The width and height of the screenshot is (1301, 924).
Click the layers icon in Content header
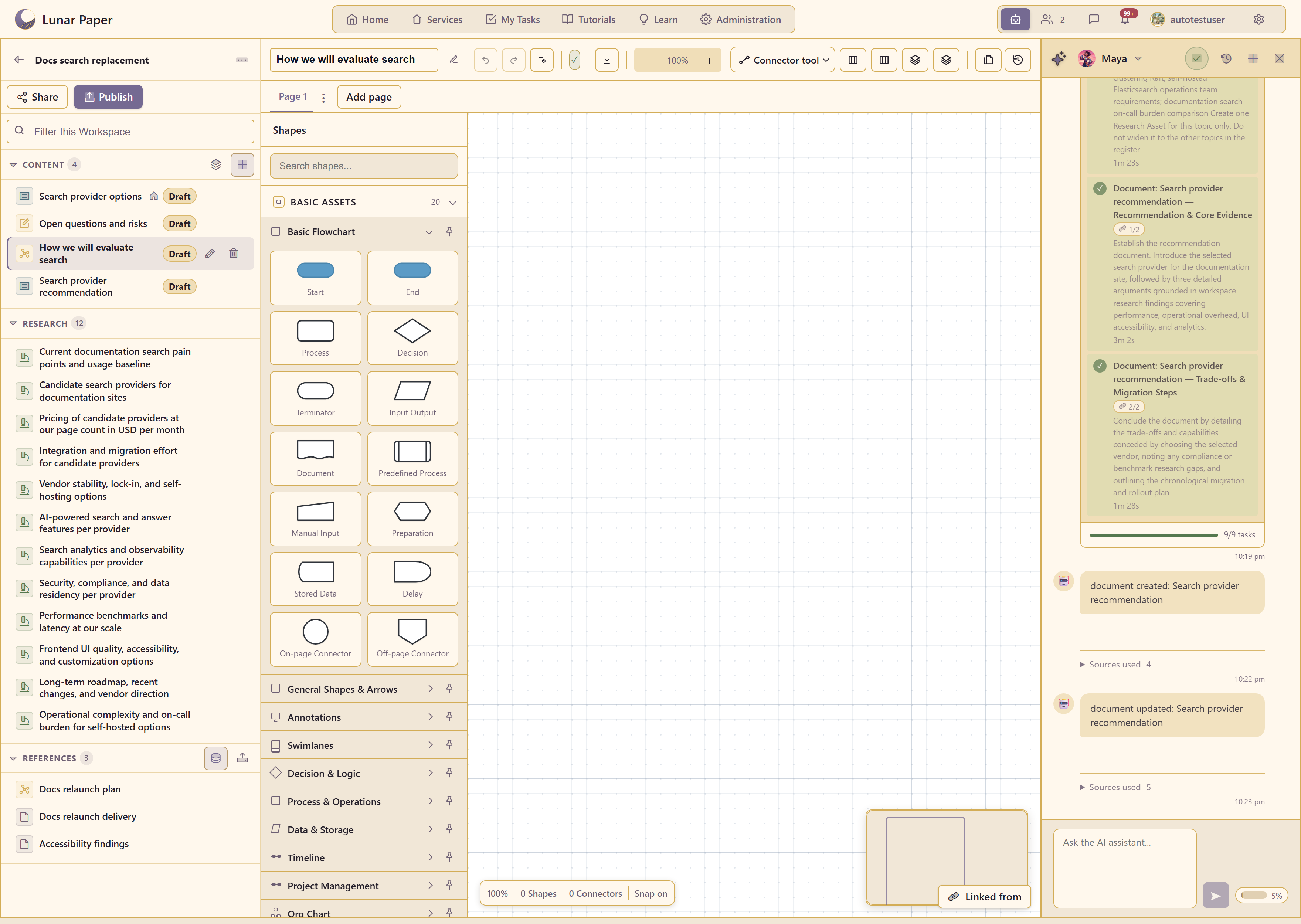tap(215, 165)
